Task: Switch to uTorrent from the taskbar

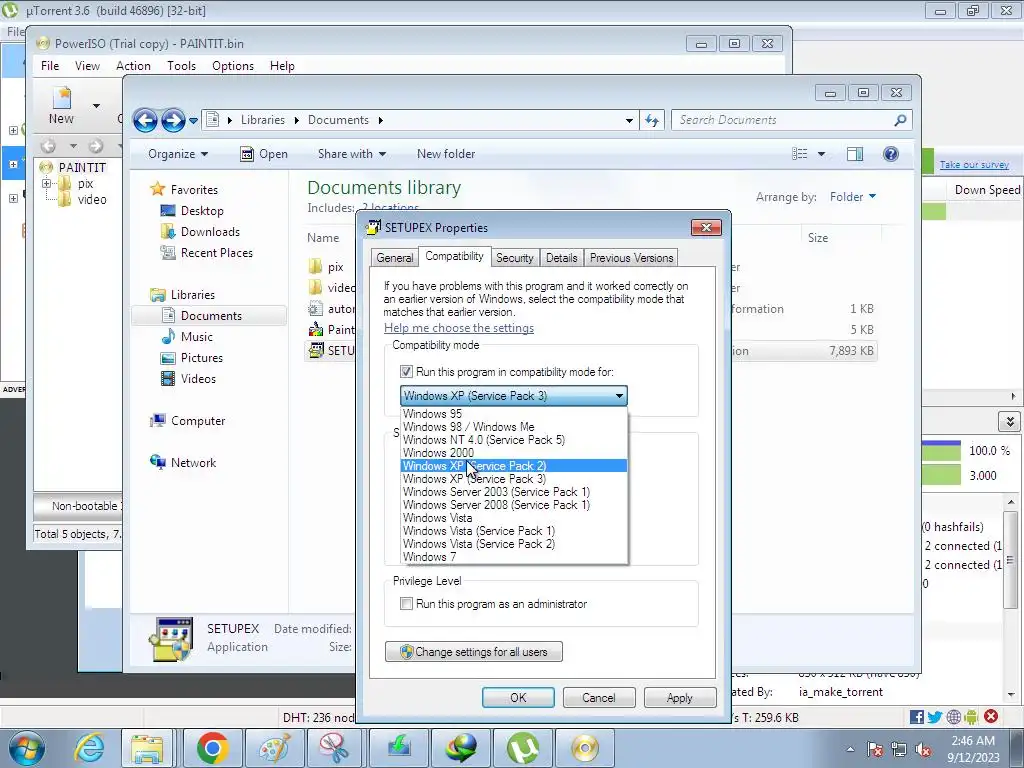Action: [x=523, y=748]
